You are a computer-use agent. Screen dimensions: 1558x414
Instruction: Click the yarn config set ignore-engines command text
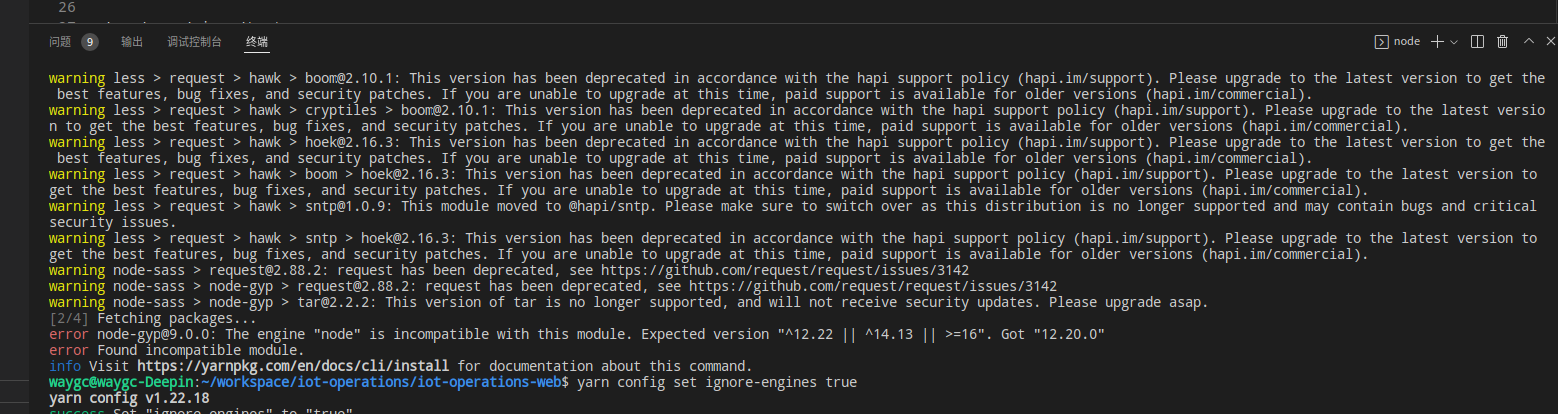pyautogui.click(x=717, y=383)
